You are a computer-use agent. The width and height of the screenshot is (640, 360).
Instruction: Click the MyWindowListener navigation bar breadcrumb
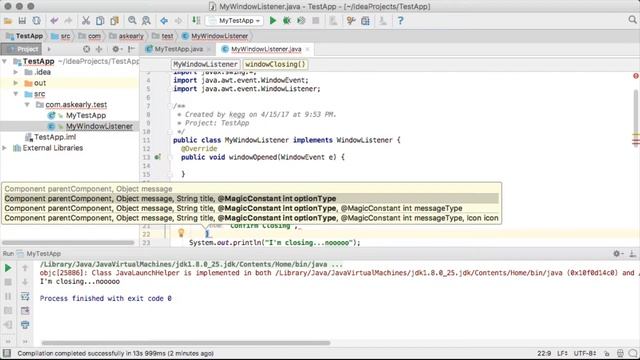215,36
